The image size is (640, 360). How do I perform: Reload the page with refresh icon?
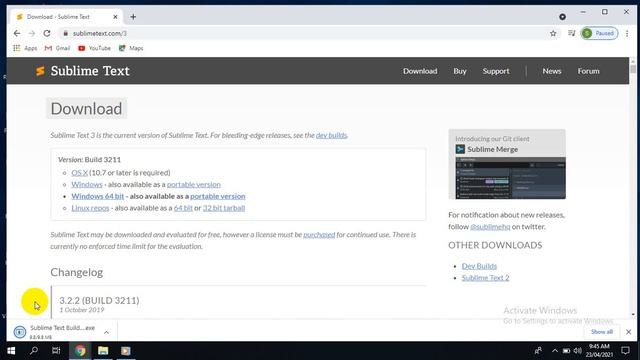[47, 33]
